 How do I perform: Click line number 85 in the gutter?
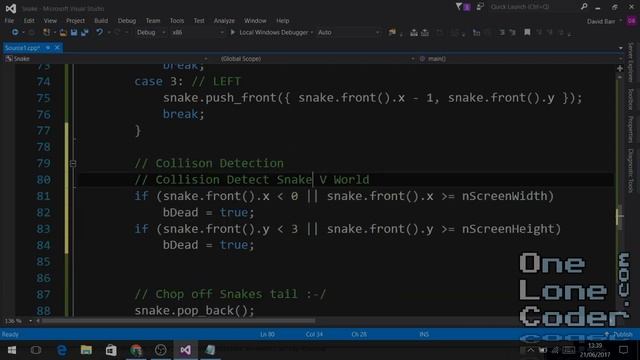[x=43, y=262]
